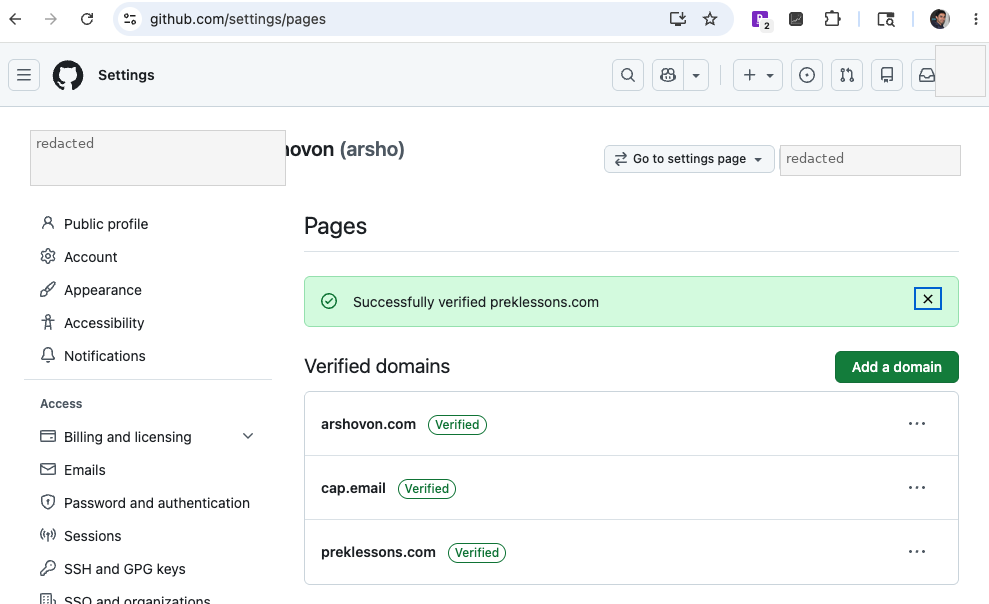Go back with the browser back arrow
The width and height of the screenshot is (989, 604).
(16, 19)
